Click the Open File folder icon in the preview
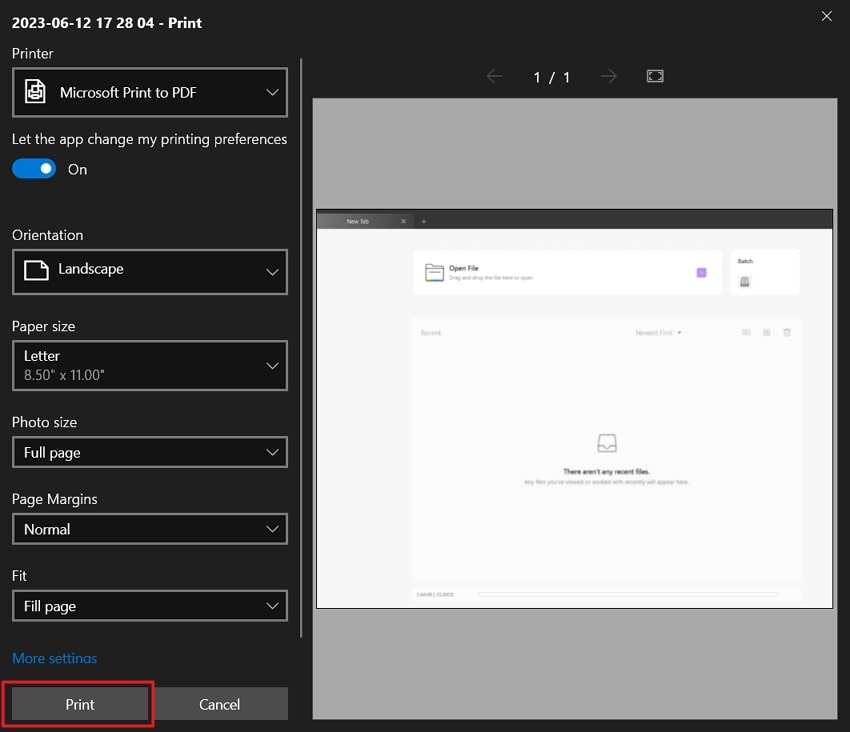Viewport: 850px width, 732px height. click(436, 270)
